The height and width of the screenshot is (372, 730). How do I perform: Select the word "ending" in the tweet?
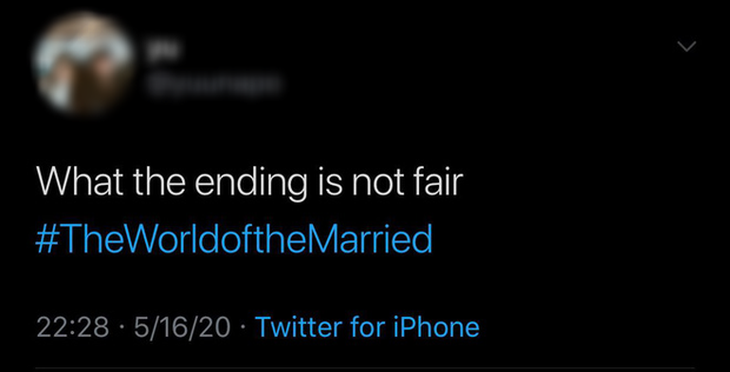tap(251, 183)
